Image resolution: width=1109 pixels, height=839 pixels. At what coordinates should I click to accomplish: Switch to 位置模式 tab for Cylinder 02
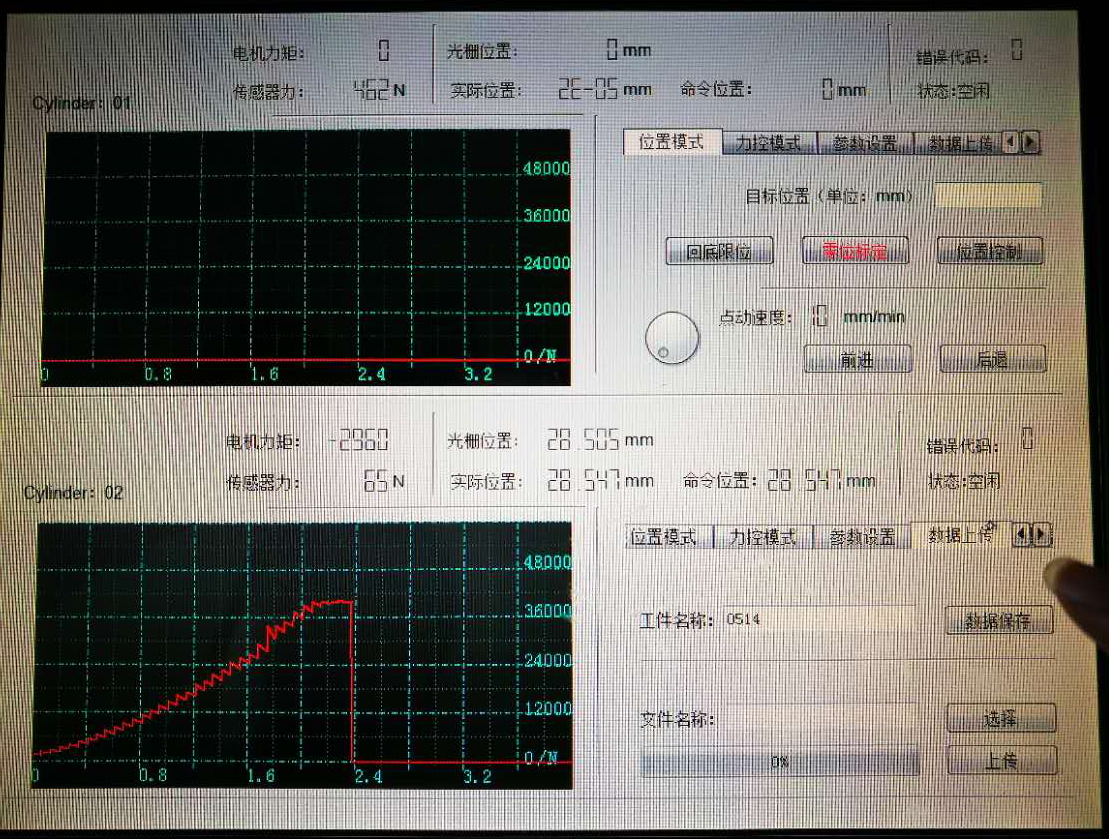point(666,537)
